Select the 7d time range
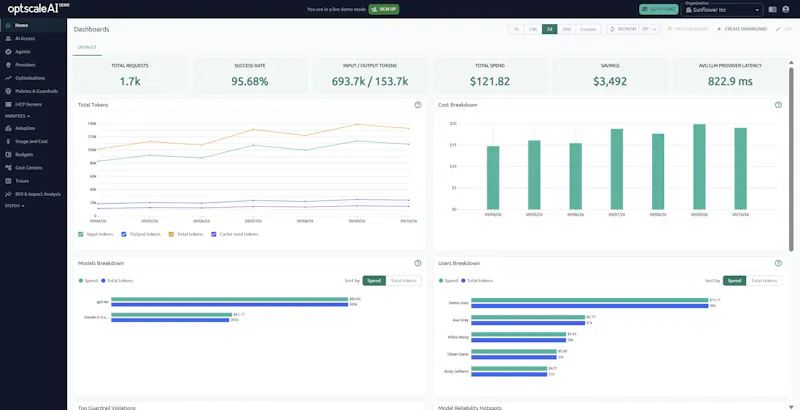800x410 pixels. (x=549, y=29)
